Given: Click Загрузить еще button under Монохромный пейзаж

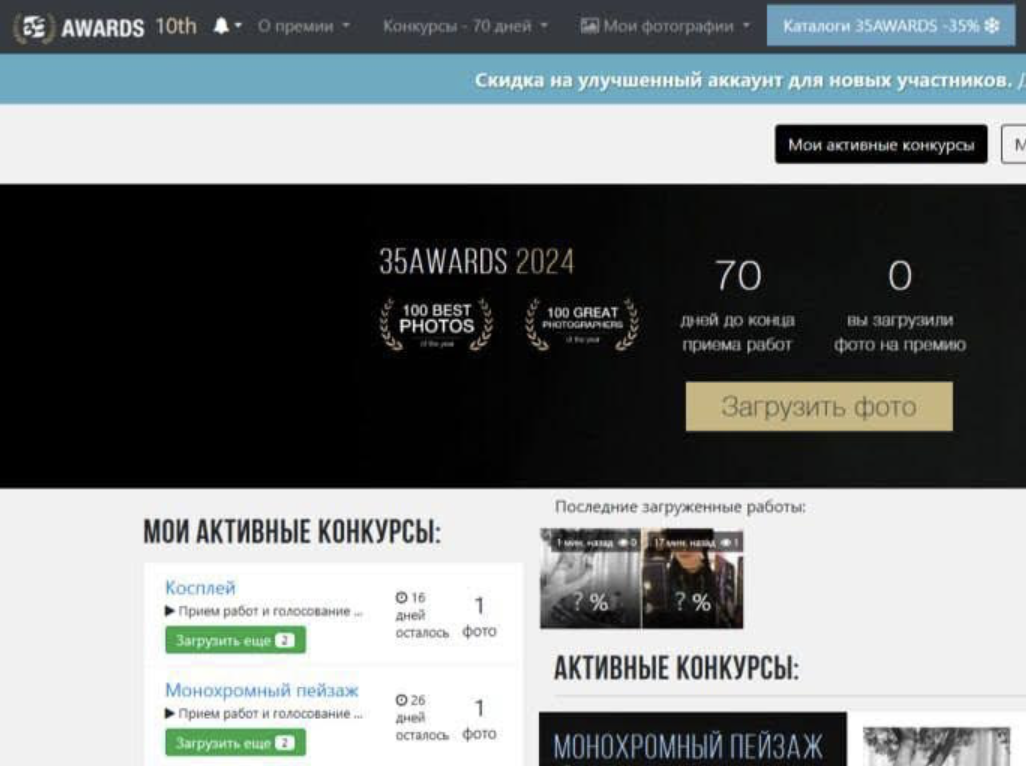Looking at the screenshot, I should [x=235, y=742].
